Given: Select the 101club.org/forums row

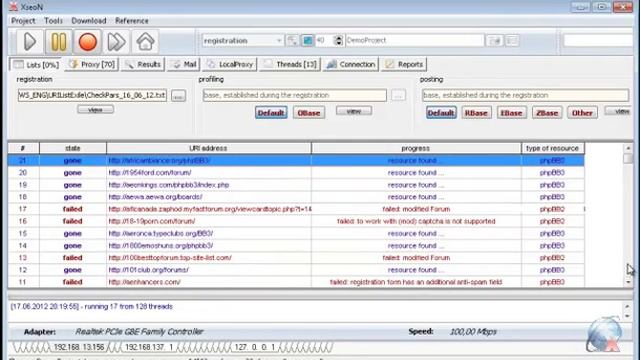Looking at the screenshot, I should coord(296,270).
